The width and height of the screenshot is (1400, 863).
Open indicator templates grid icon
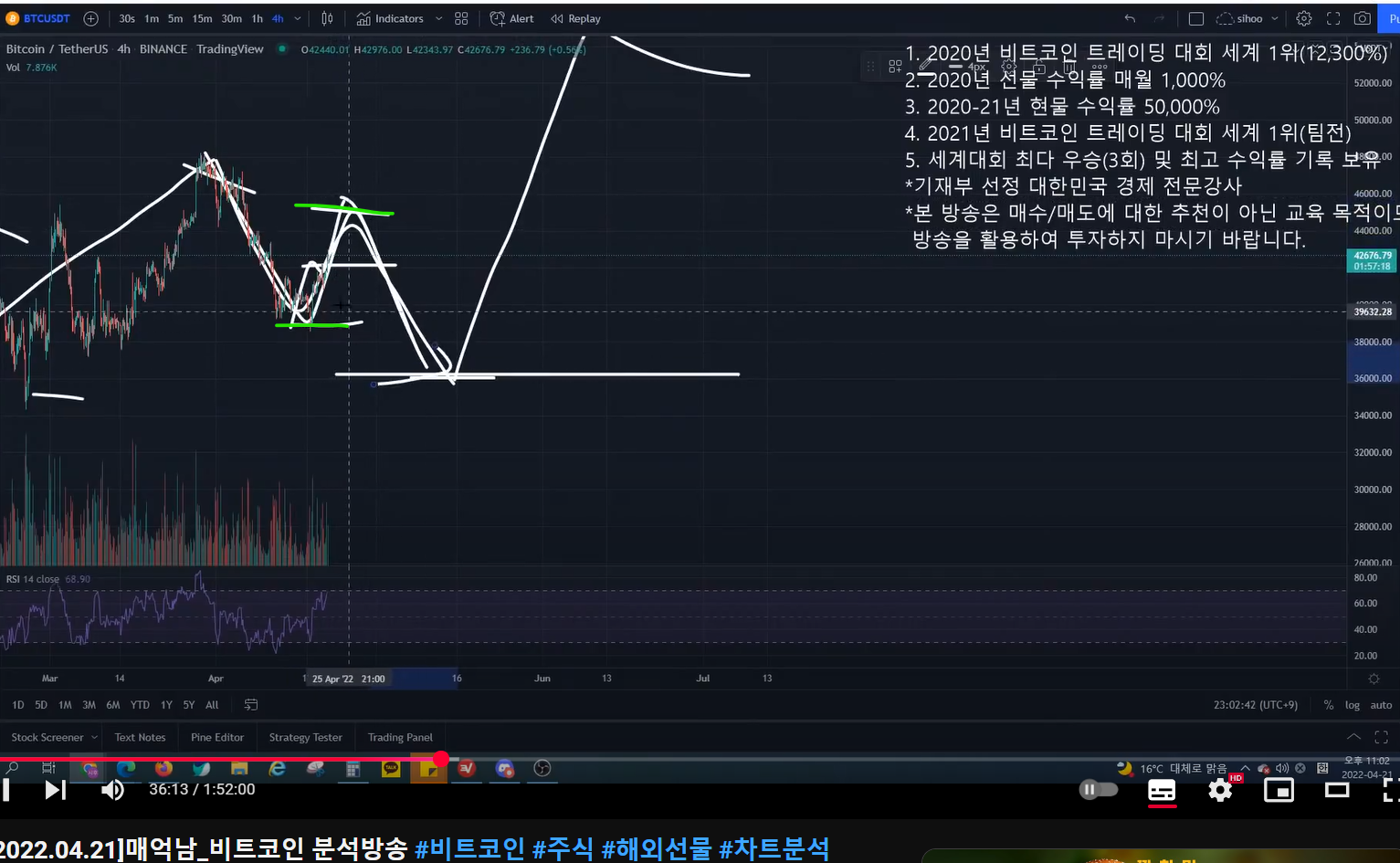(461, 18)
